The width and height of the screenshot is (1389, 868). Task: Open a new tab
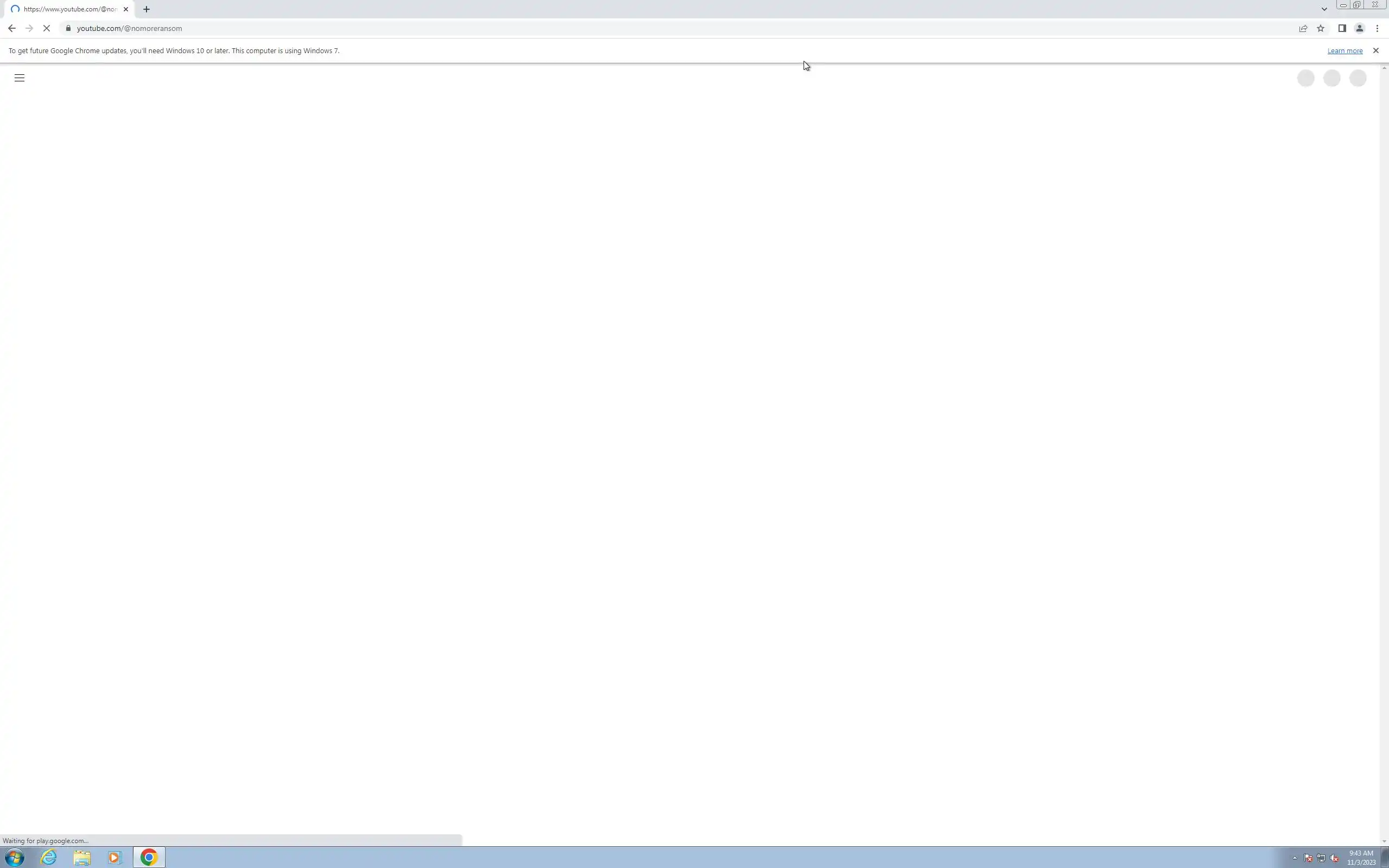pos(146,9)
